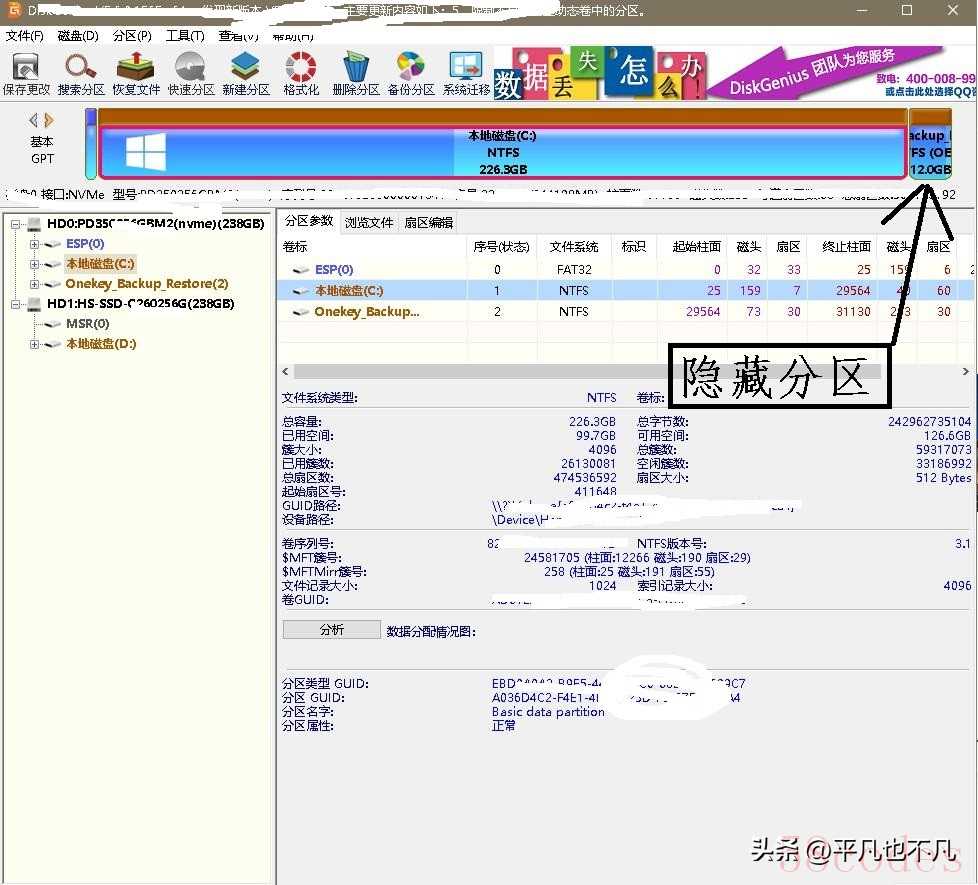
Task: Select ESP(0) in the disk tree
Action: click(85, 244)
